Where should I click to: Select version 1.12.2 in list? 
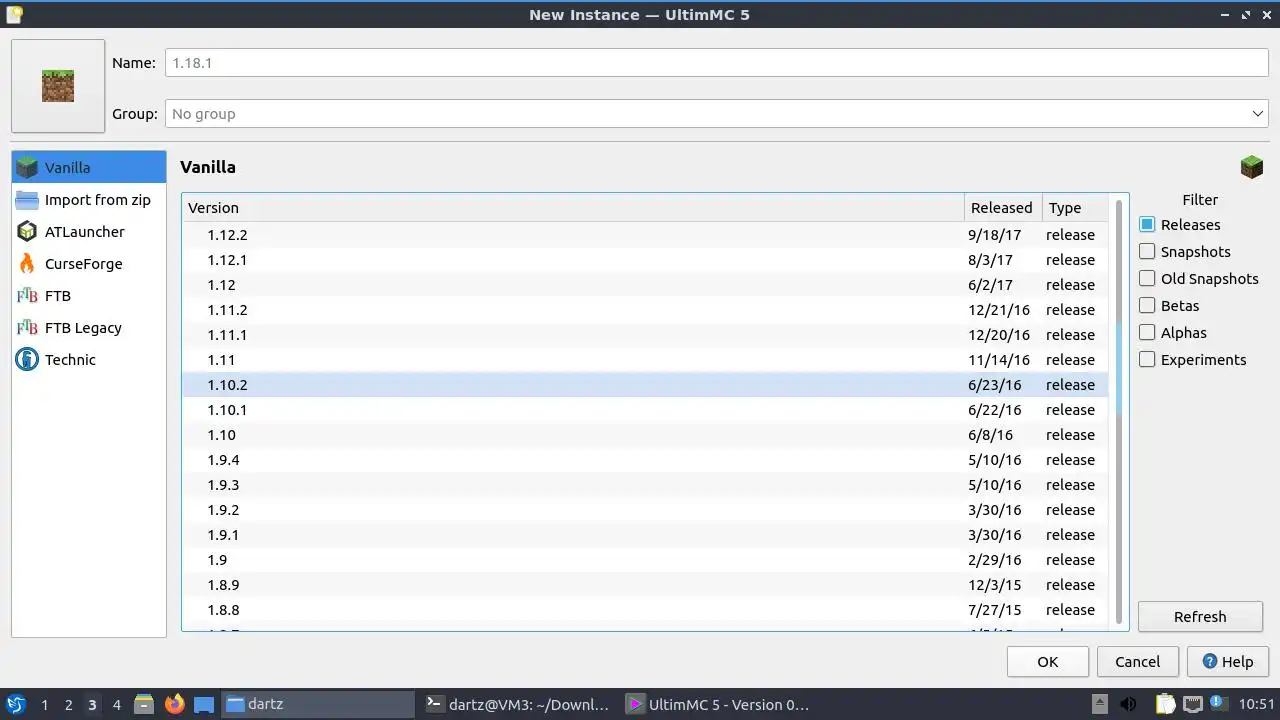click(x=645, y=235)
